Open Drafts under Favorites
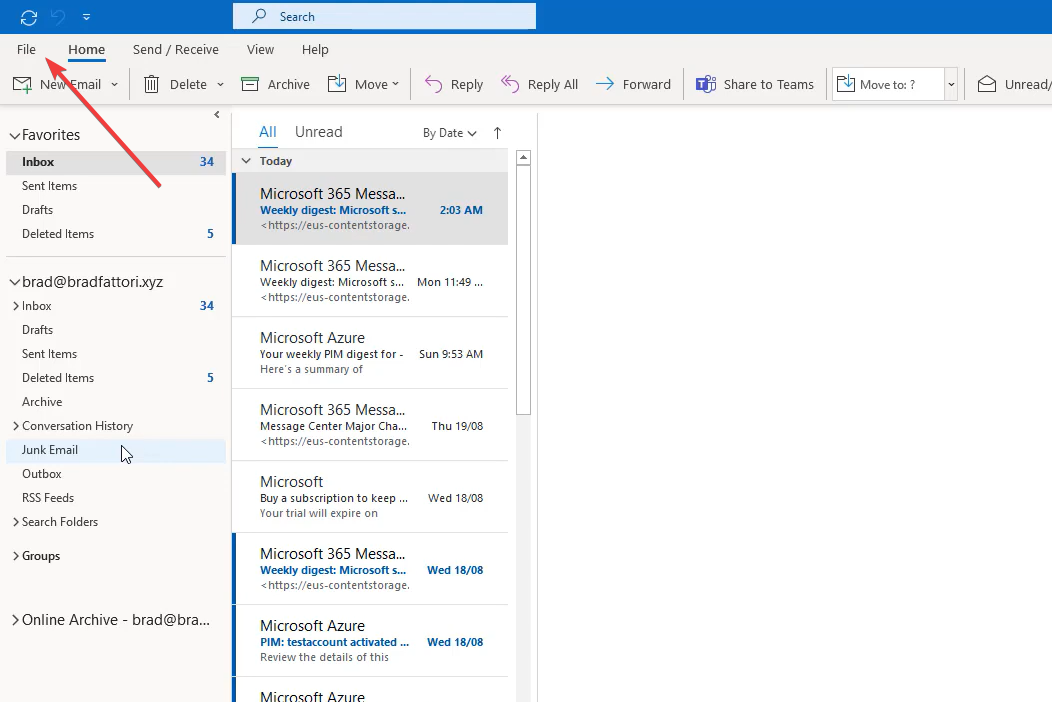This screenshot has width=1052, height=702. [x=116, y=210]
